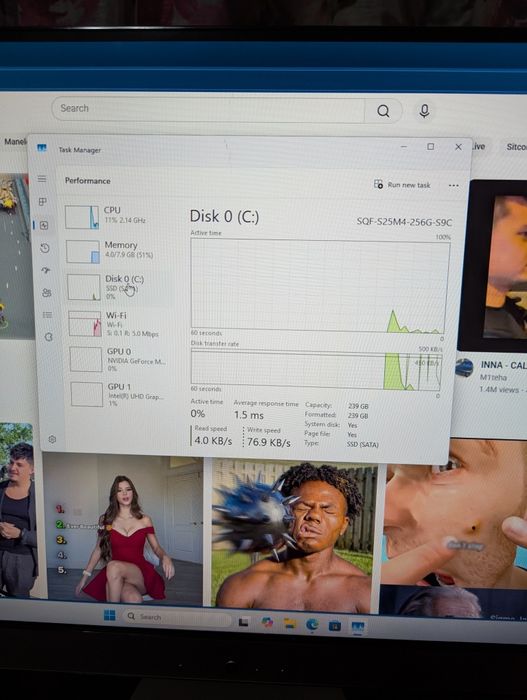The height and width of the screenshot is (700, 527).
Task: Open Startup apps page icon
Action: tap(46, 271)
